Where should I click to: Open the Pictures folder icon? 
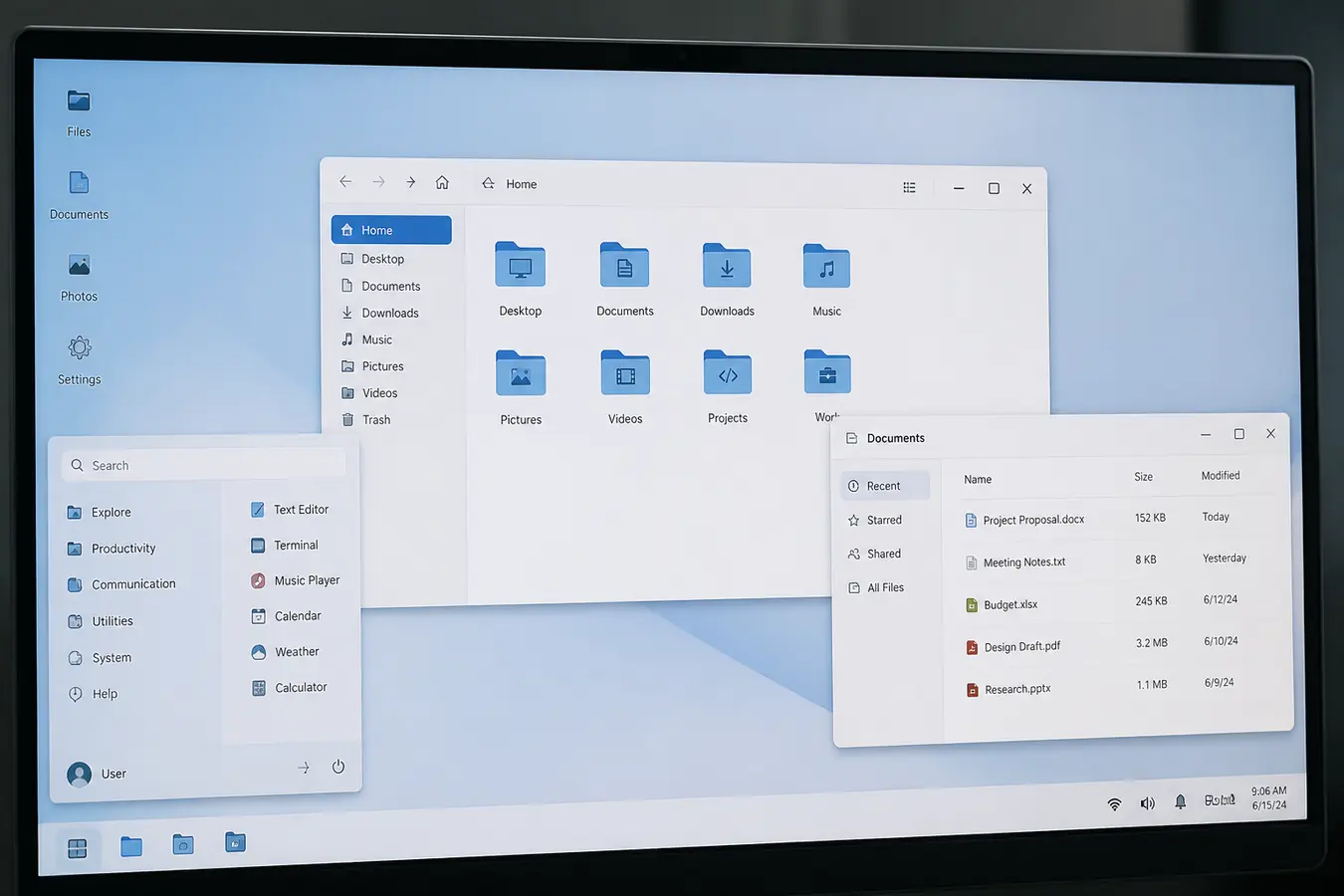[521, 388]
